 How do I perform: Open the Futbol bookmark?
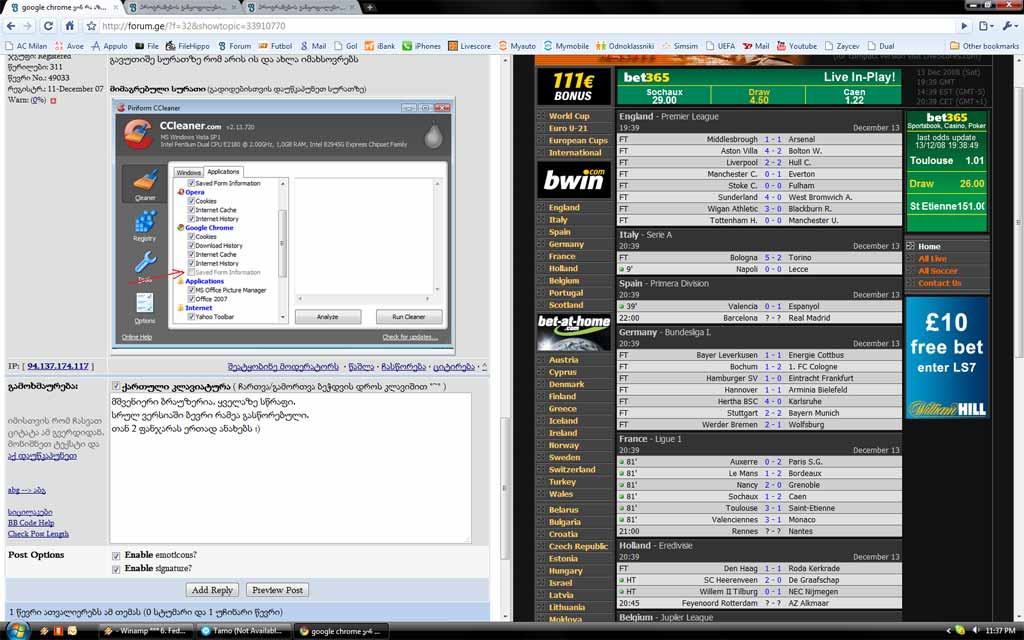276,46
